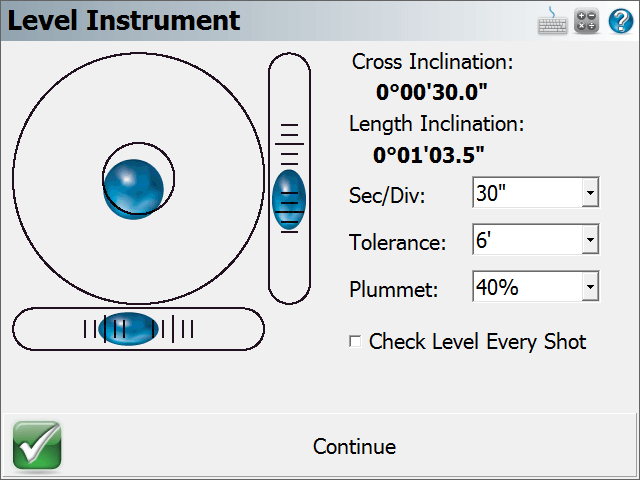Viewport: 640px width, 480px height.
Task: Click the horizontal level vial bubble
Action: [128, 329]
